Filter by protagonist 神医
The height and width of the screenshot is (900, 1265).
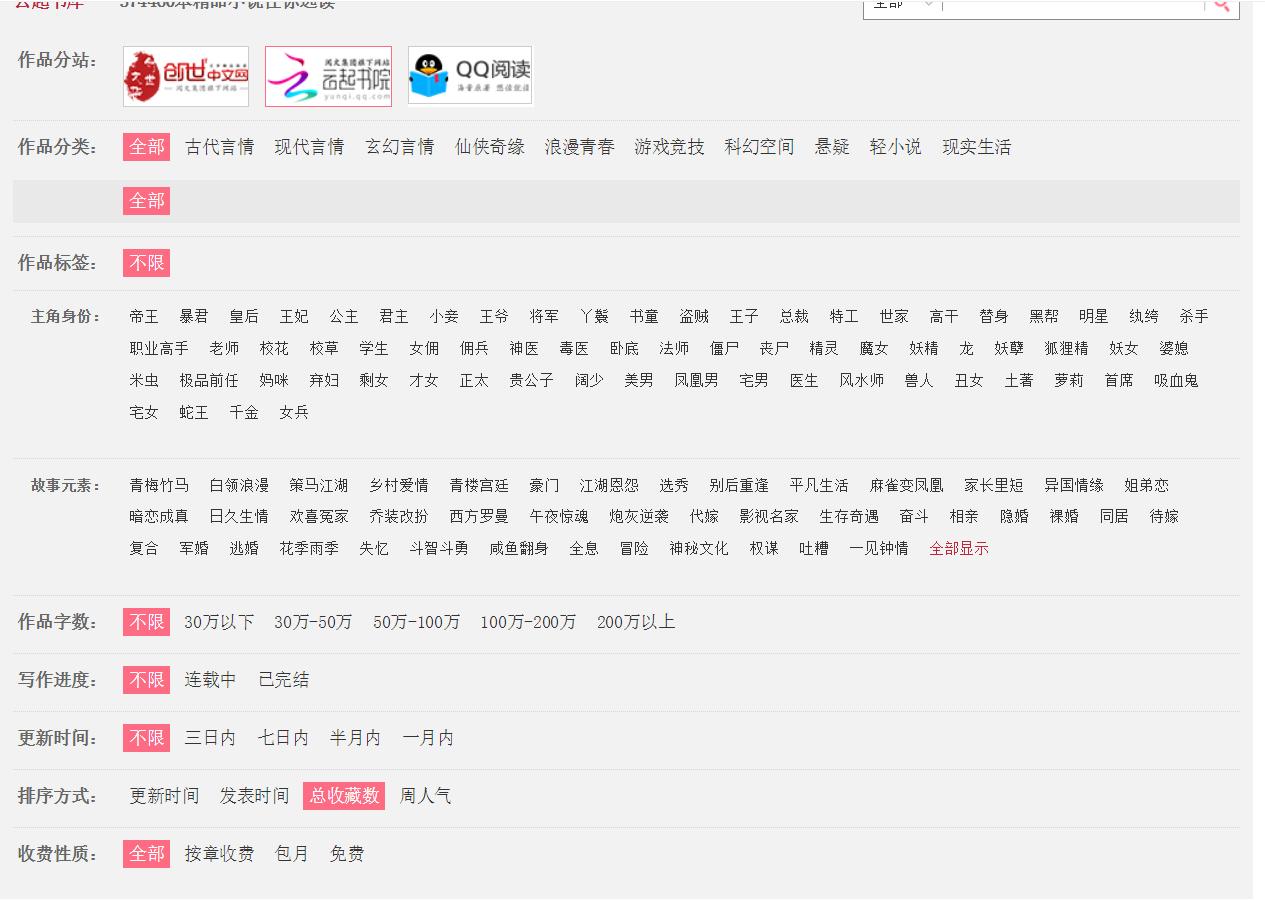pos(524,348)
